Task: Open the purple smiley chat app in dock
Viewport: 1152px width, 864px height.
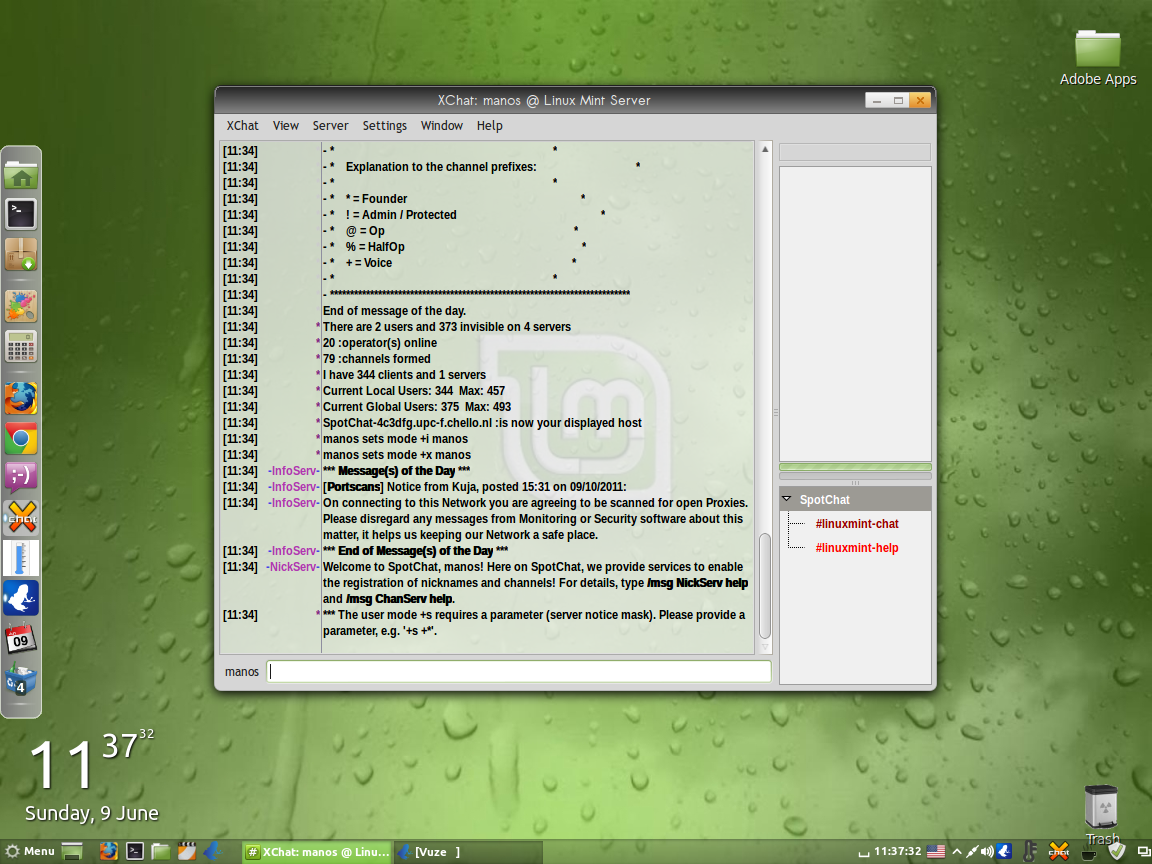Action: 21,478
